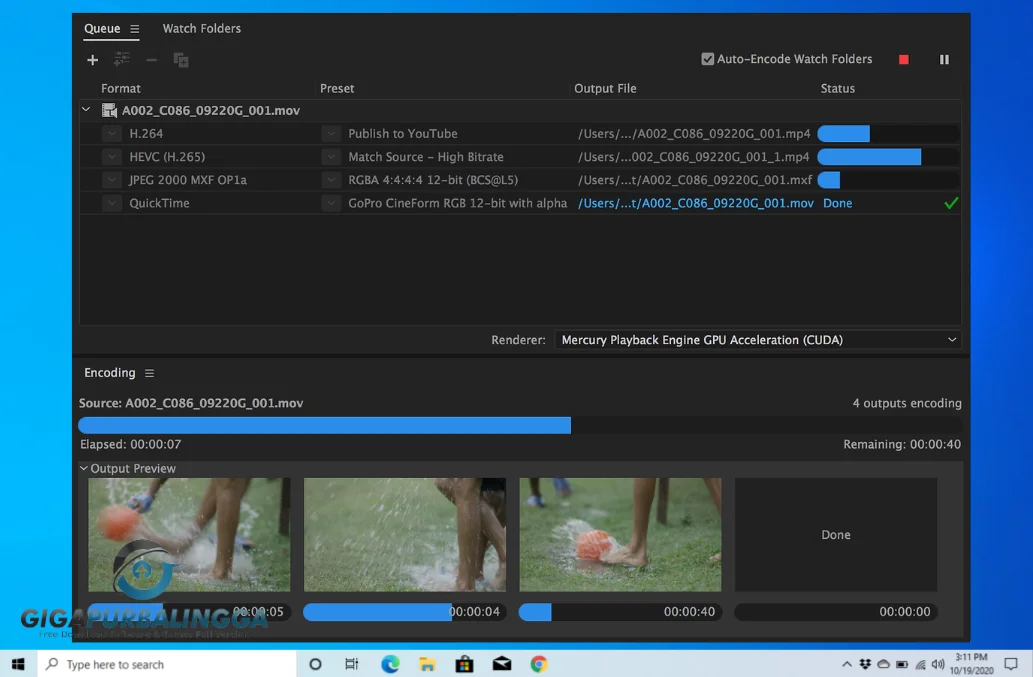Screen dimensions: 1033x677
Task: Click the Done output preview tile
Action: tap(836, 535)
